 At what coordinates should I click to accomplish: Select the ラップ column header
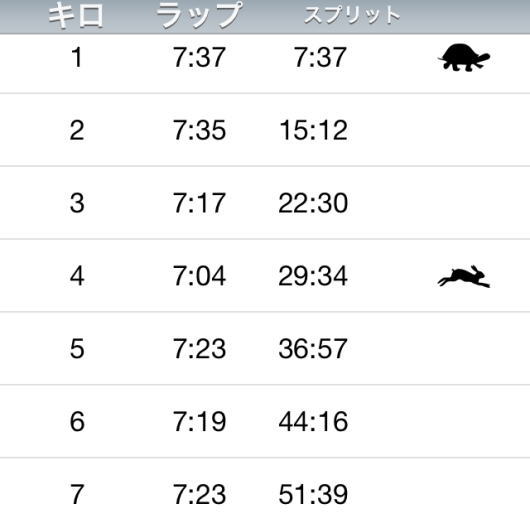(x=199, y=15)
